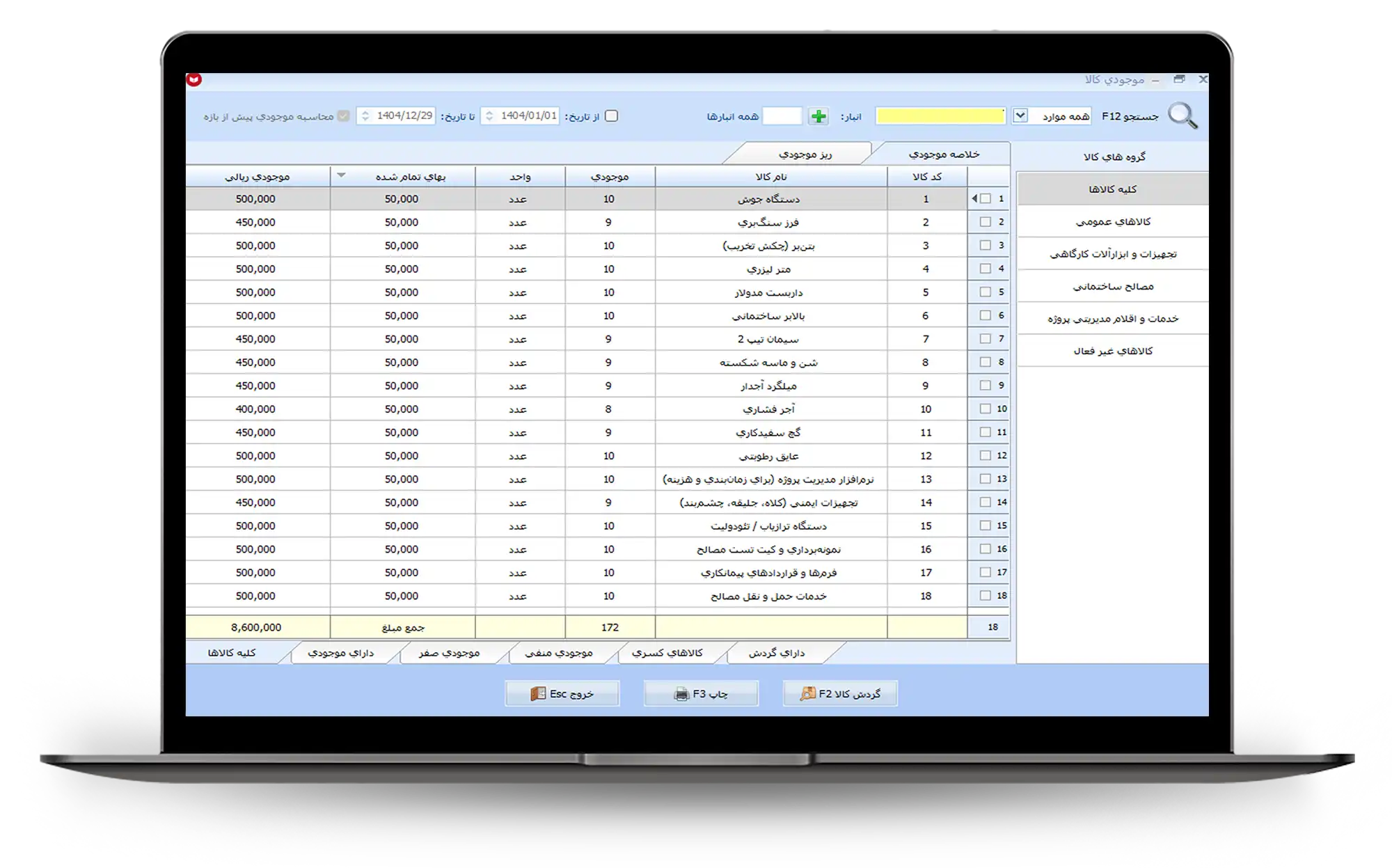Select the مصالح ساختماني group
Screen dimensions: 1392x868
click(1112, 286)
